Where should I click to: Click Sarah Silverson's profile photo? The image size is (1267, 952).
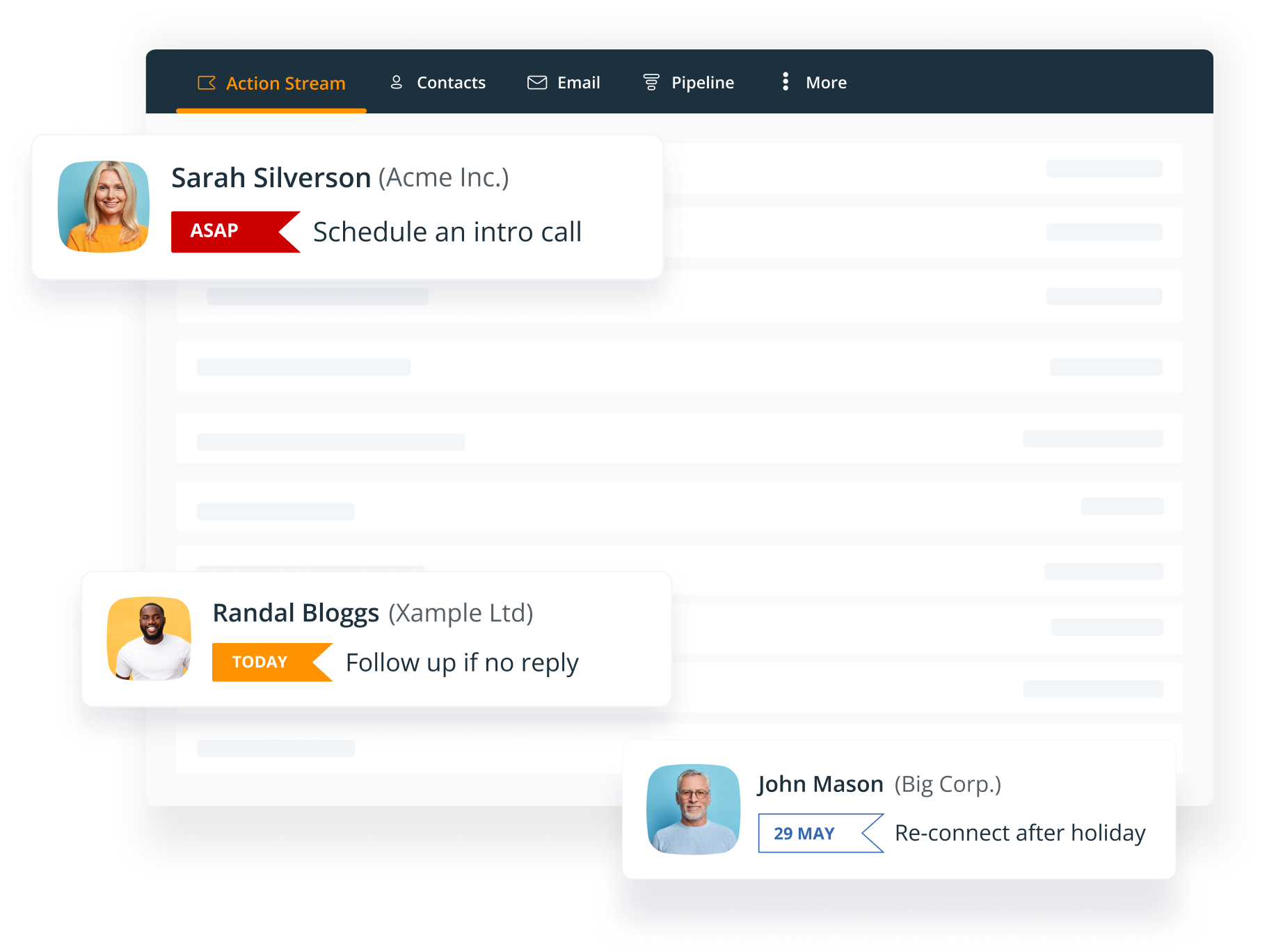[x=104, y=207]
